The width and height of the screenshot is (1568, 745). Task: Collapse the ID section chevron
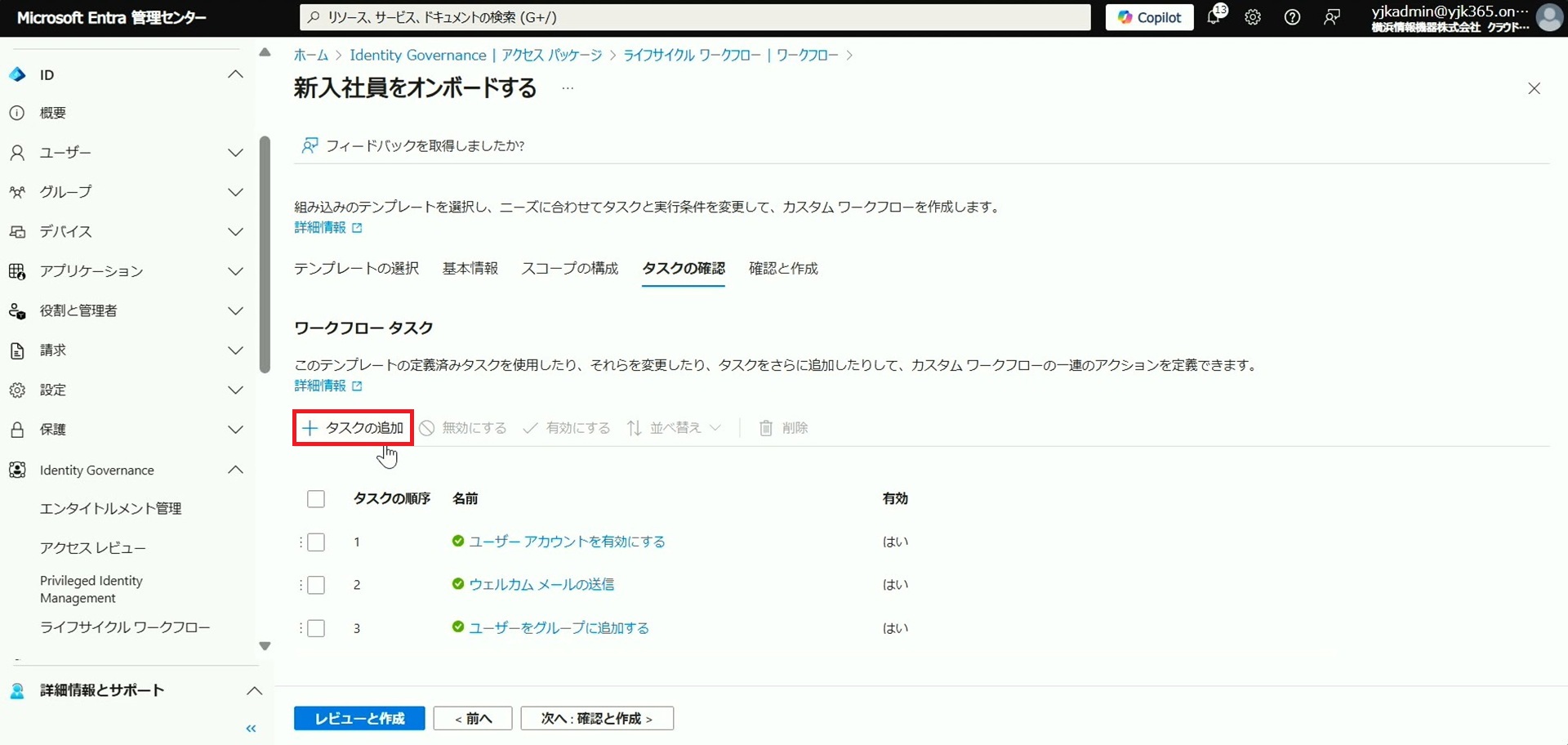click(x=235, y=74)
